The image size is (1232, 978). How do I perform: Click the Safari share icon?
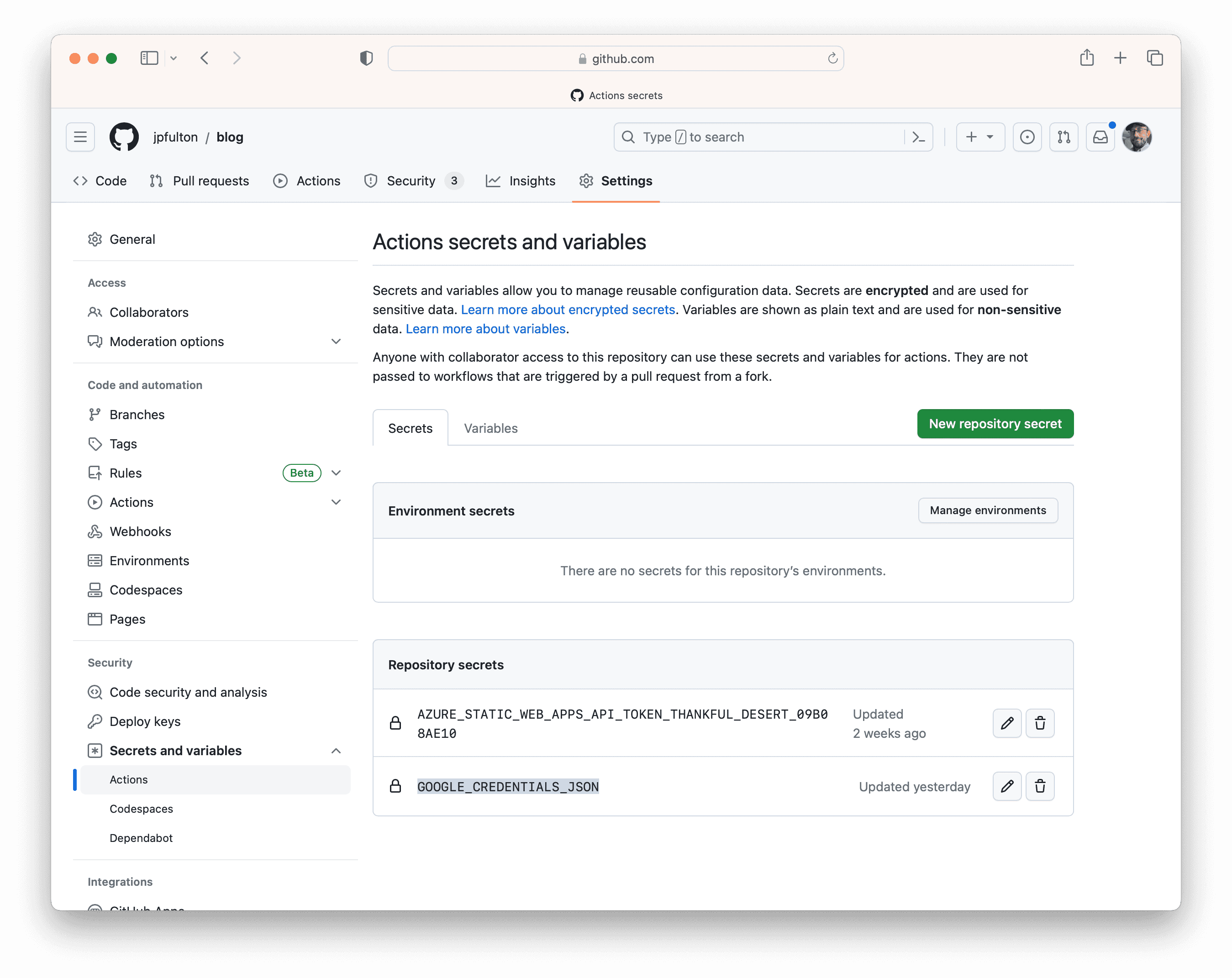[x=1087, y=58]
